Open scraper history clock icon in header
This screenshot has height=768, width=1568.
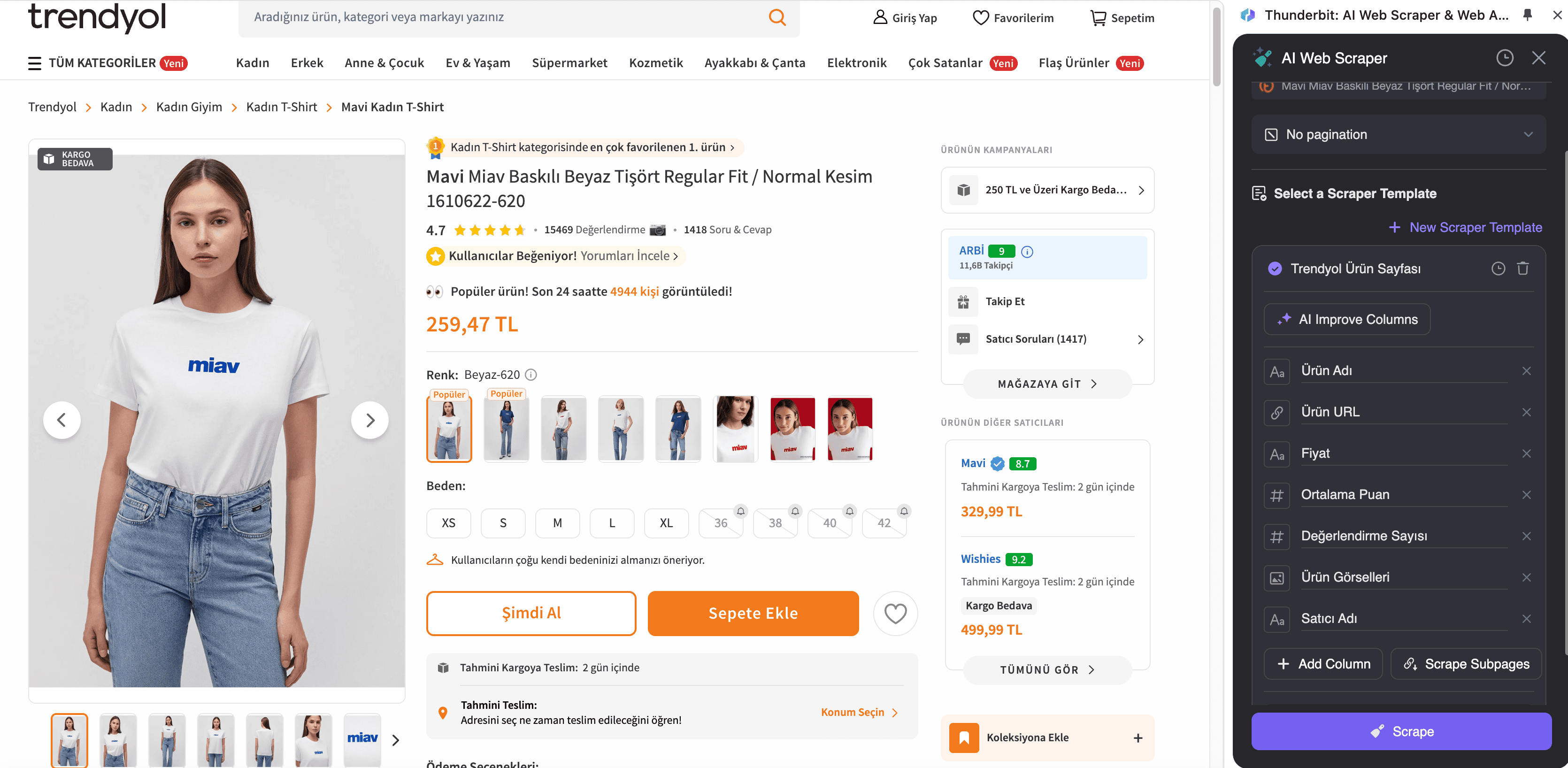(1504, 58)
